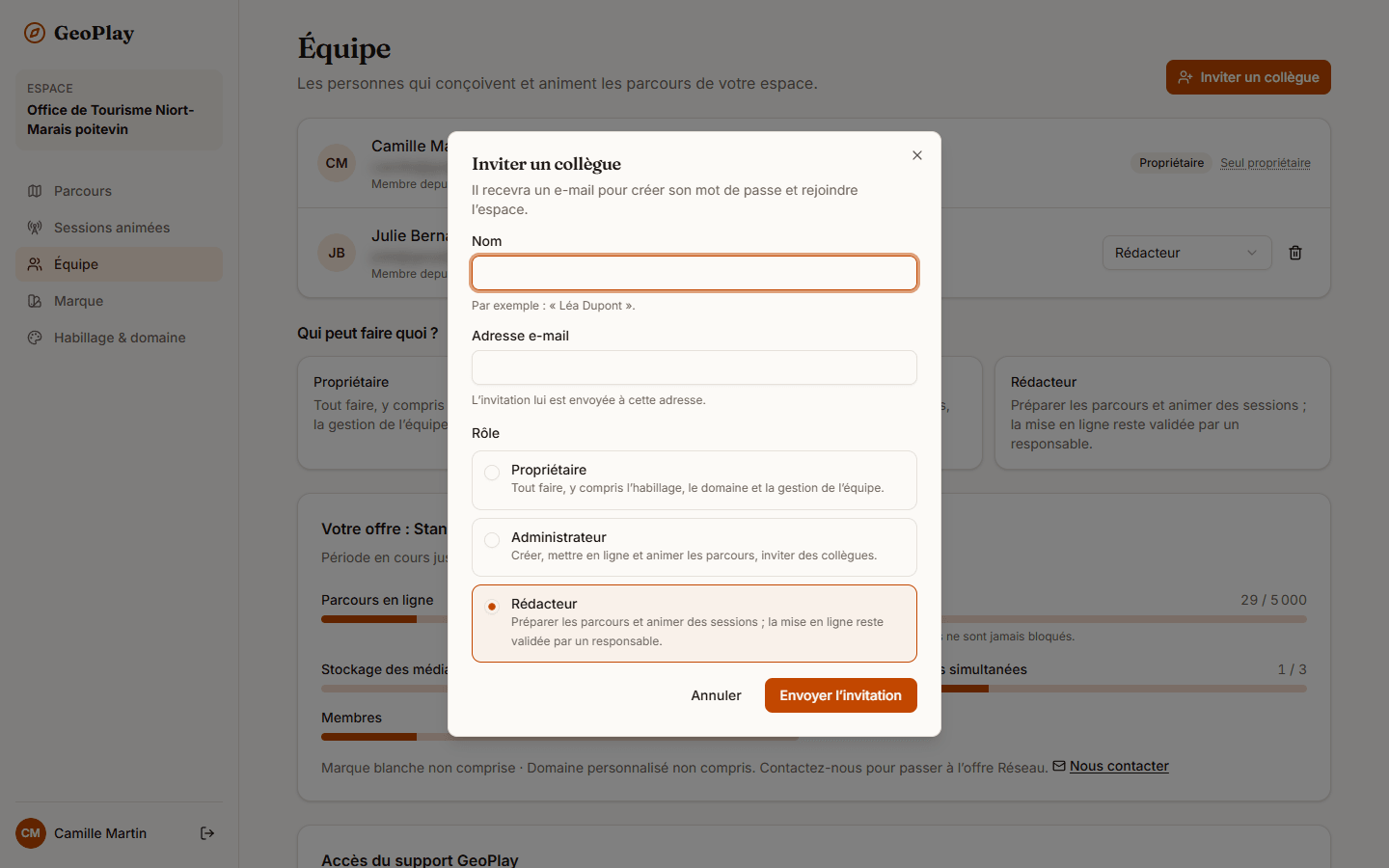Cancel the invitation with Annuler
The height and width of the screenshot is (868, 1389).
[x=716, y=695]
